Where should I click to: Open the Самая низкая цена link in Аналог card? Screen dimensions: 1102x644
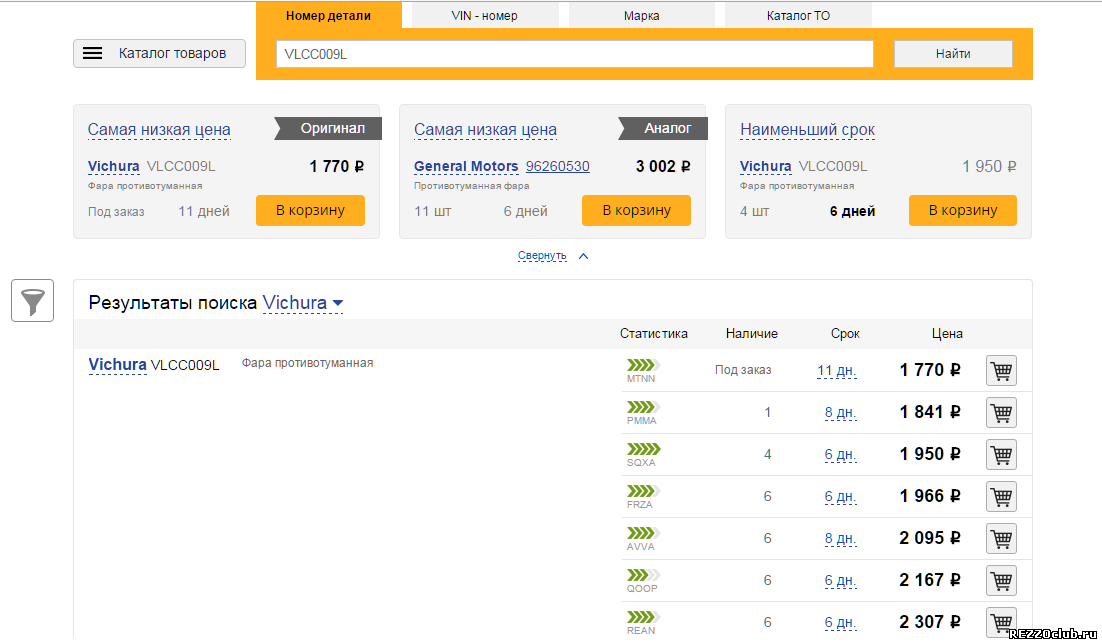[485, 129]
